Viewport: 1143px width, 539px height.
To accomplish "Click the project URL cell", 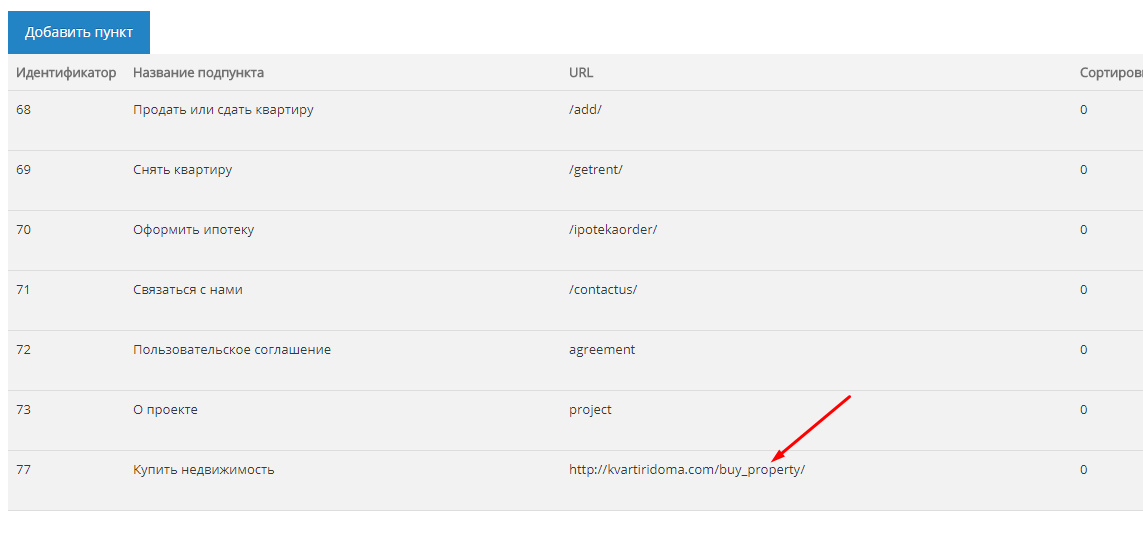I will (590, 410).
